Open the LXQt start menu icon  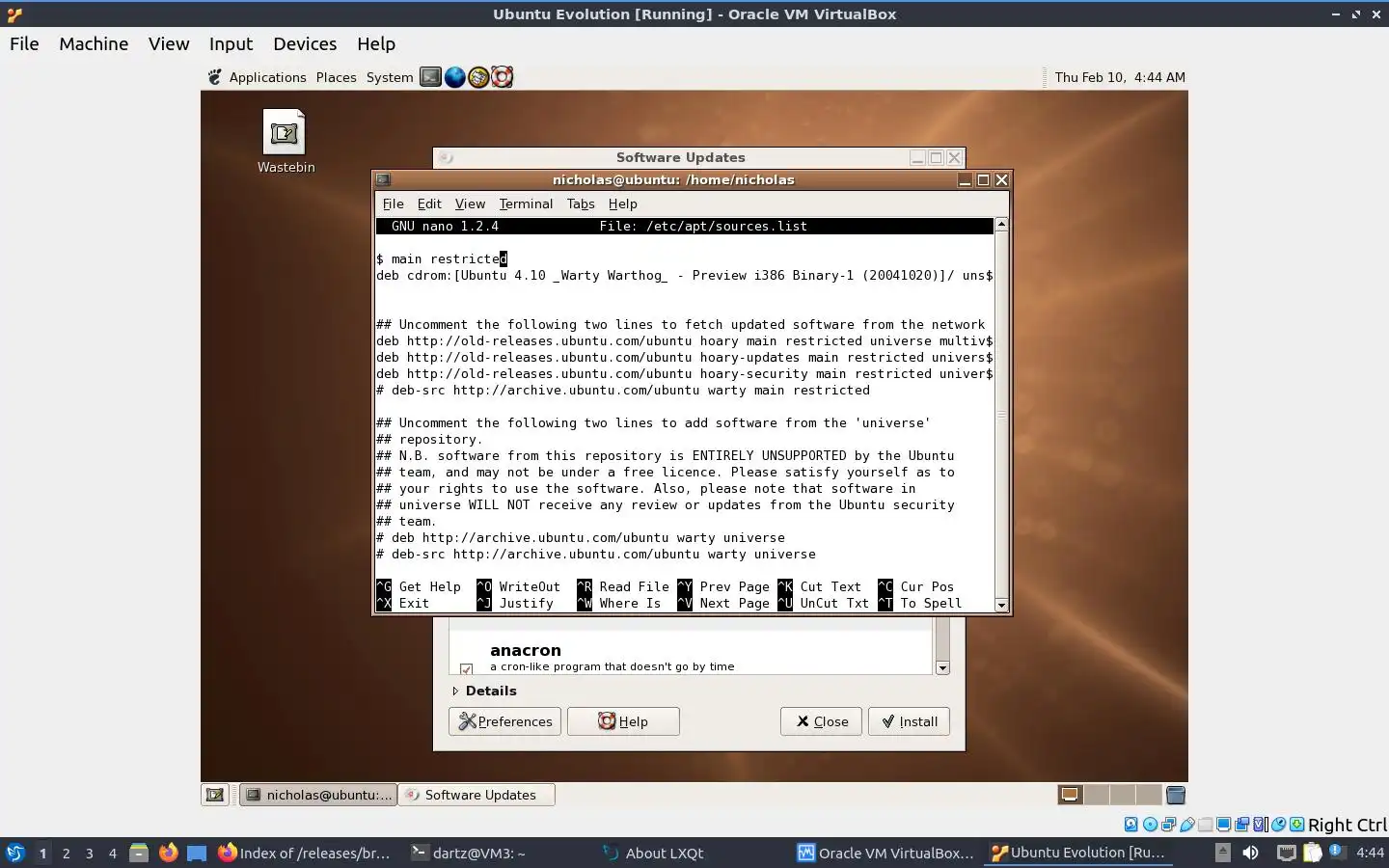tap(15, 853)
